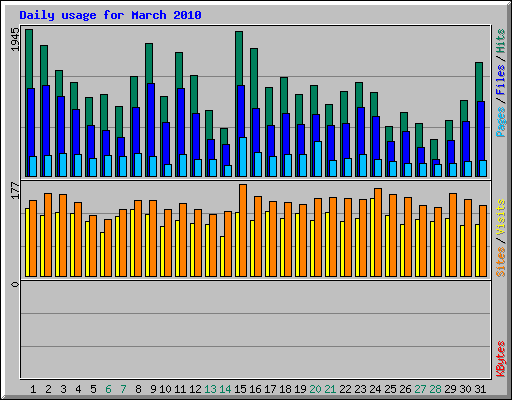Click day label 18 on x-axis
The height and width of the screenshot is (400, 512).
[285, 389]
